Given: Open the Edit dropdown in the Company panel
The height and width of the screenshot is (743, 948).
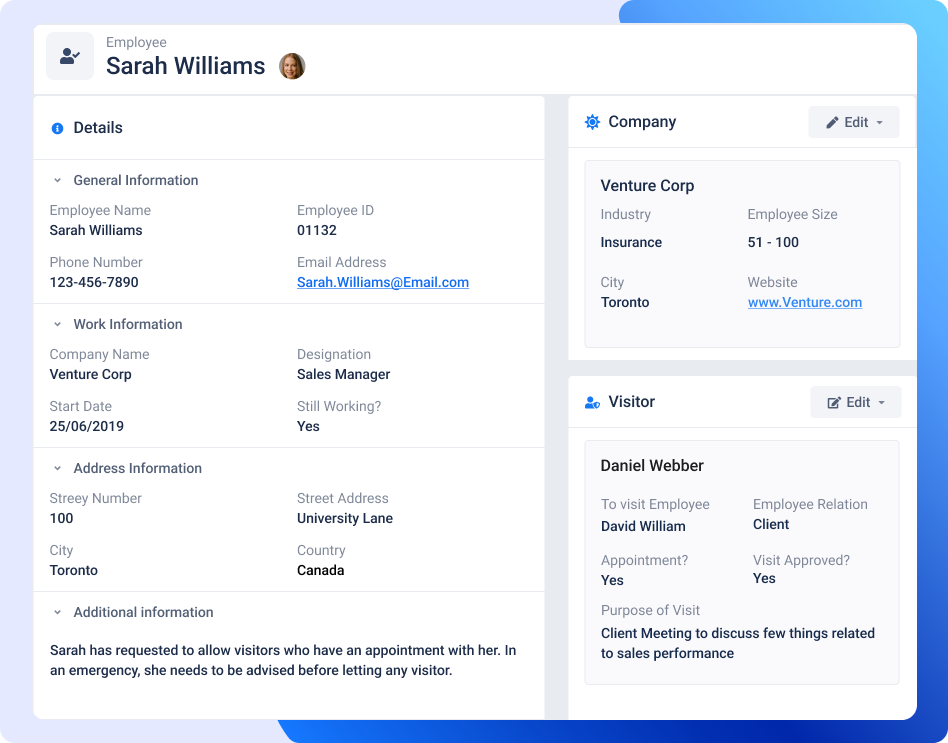Looking at the screenshot, I should [854, 122].
